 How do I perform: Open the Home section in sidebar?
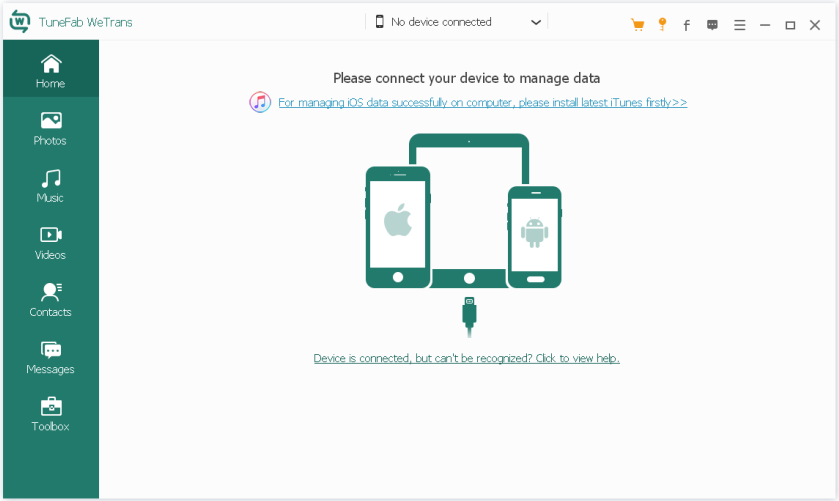point(50,70)
